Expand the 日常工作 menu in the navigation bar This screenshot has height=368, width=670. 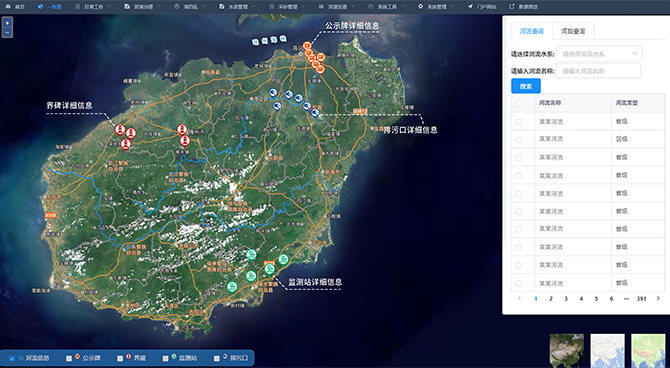pos(93,7)
